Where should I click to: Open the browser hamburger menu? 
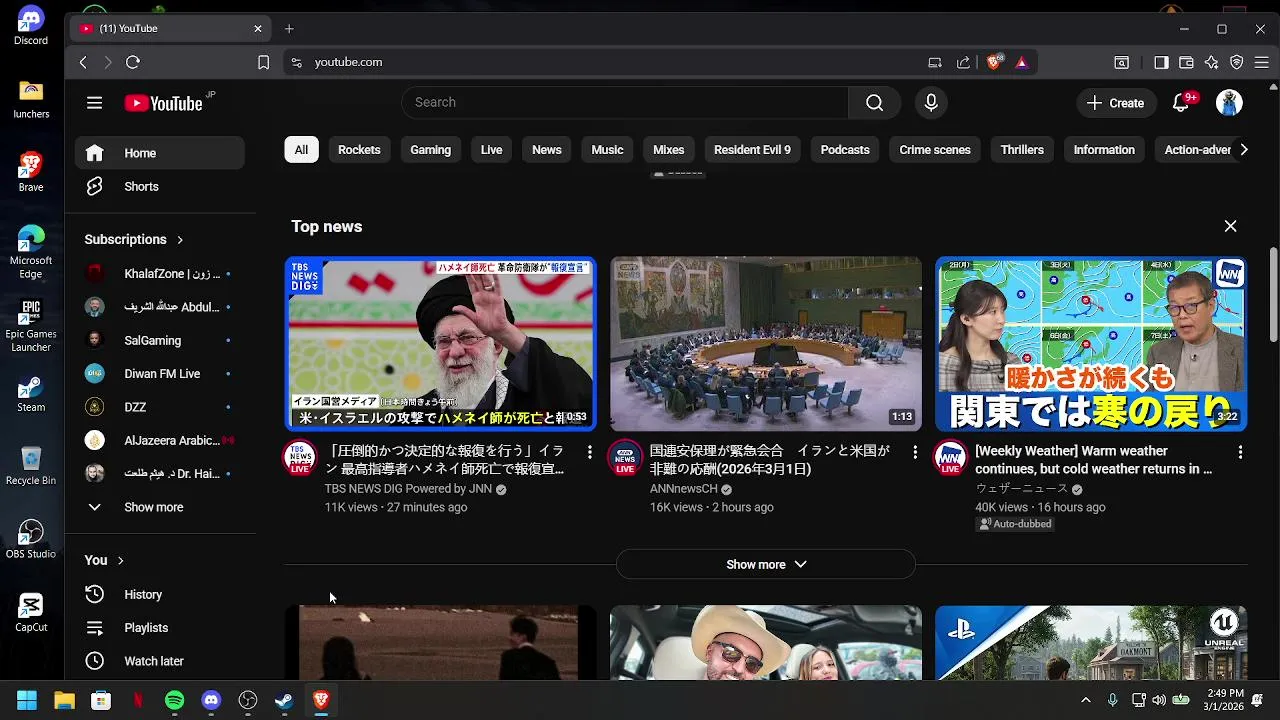pyautogui.click(x=1262, y=62)
